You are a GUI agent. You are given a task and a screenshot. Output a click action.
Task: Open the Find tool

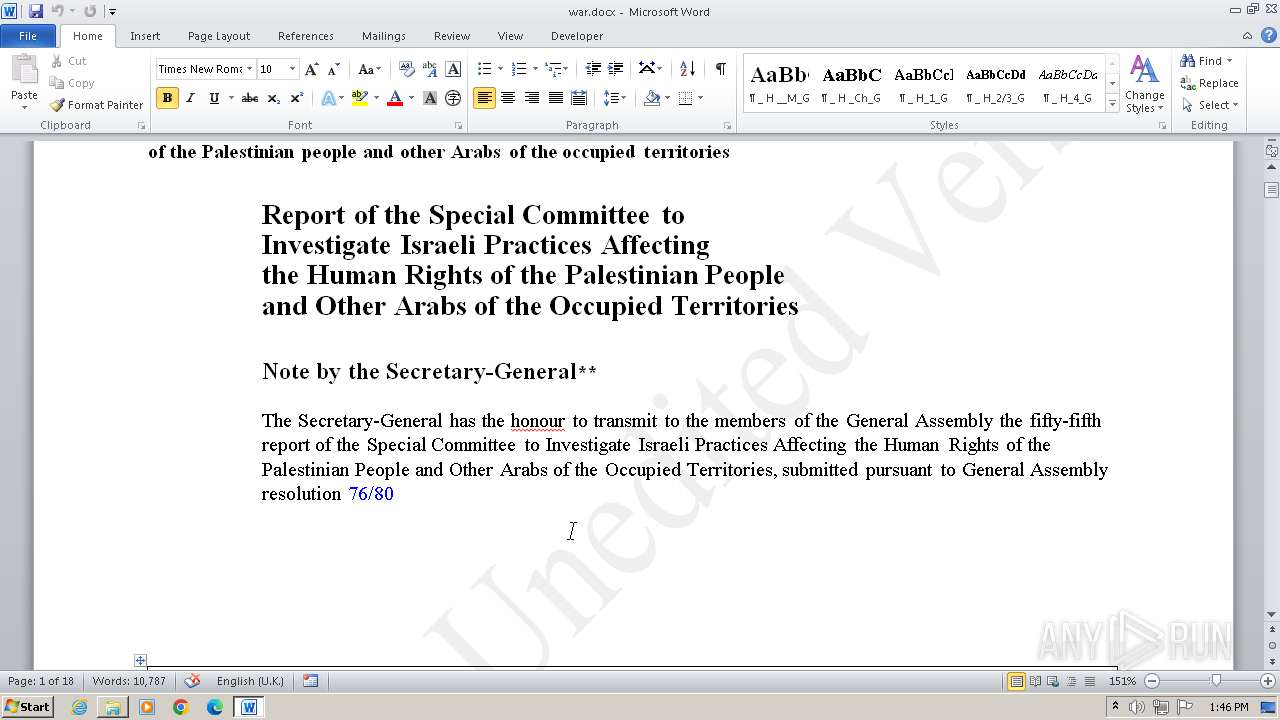pyautogui.click(x=1203, y=61)
